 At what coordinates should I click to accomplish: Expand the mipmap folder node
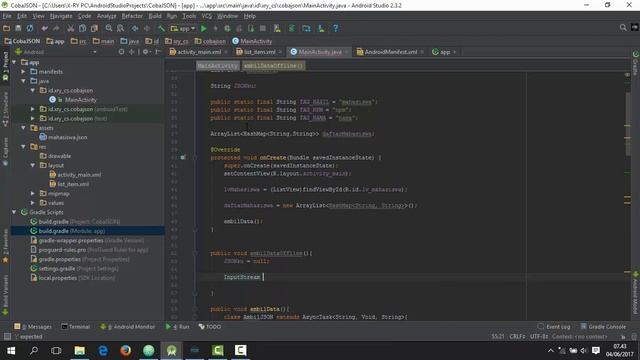33,194
